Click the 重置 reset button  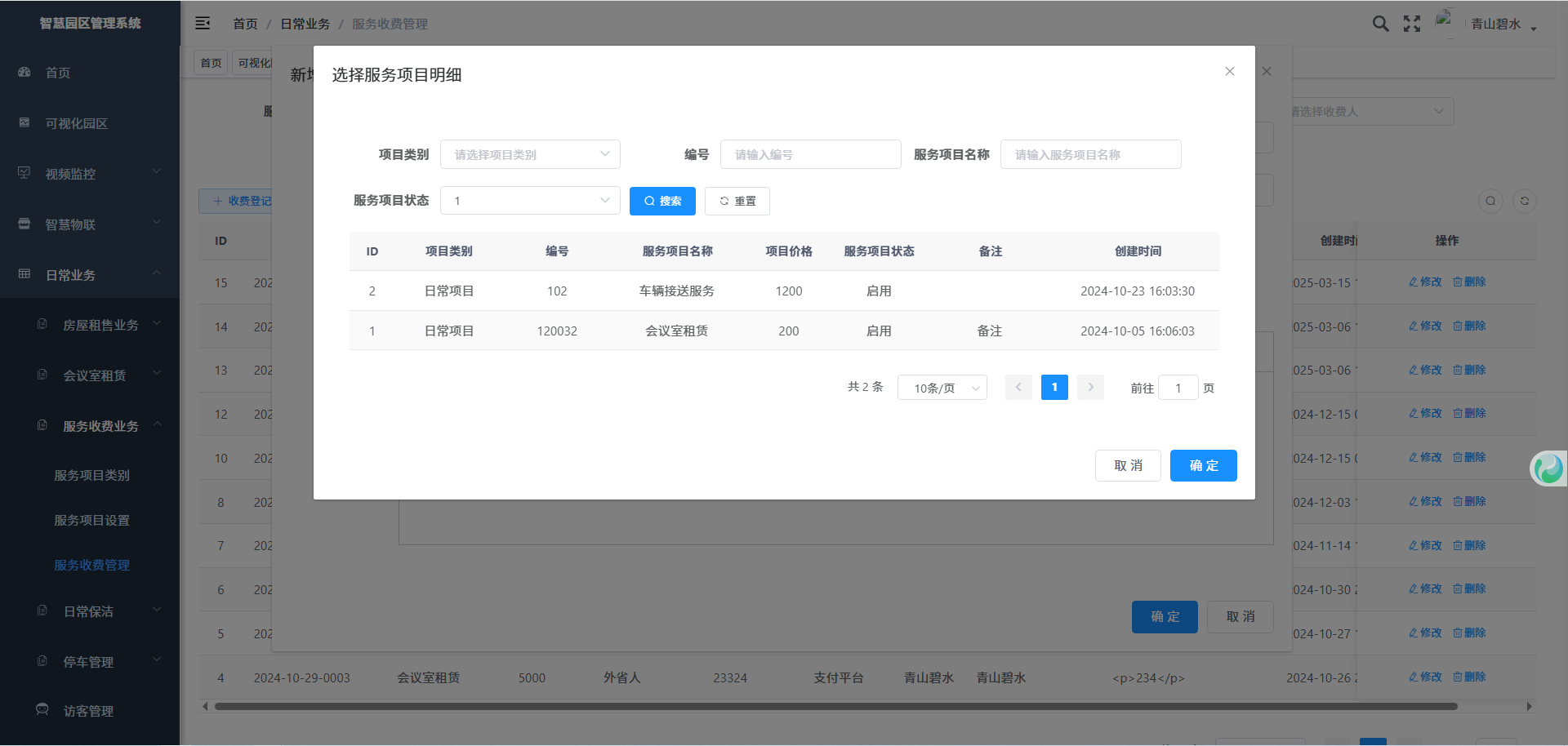(x=737, y=201)
